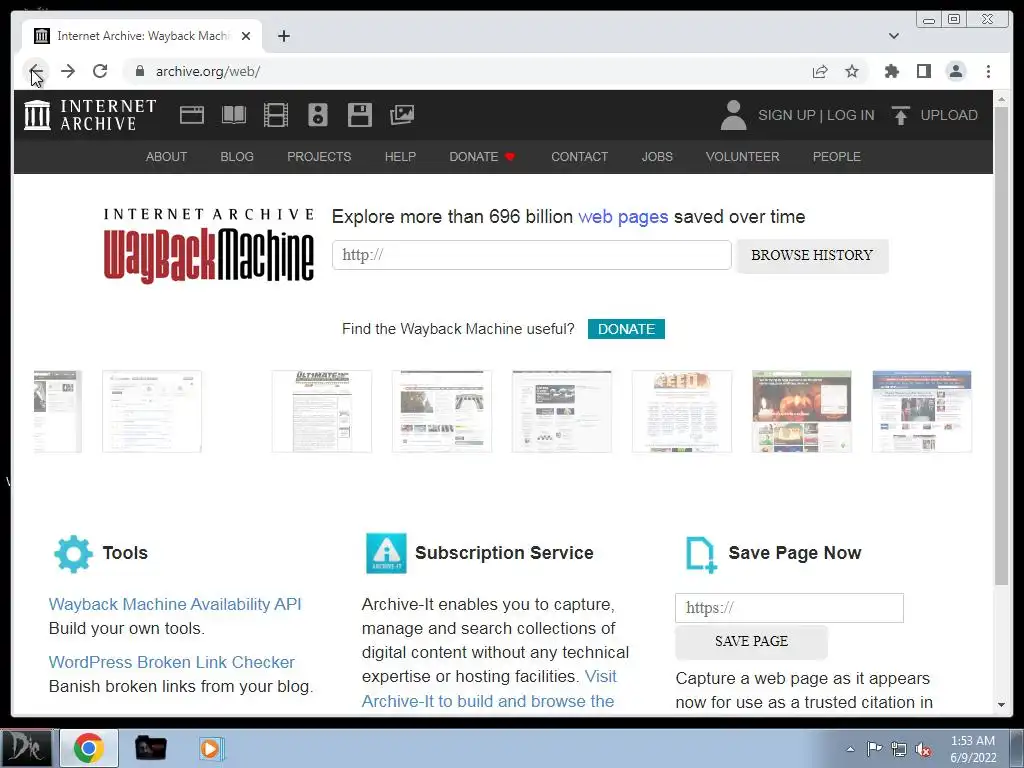Click the teal DONATE button
This screenshot has width=1024, height=768.
pos(626,329)
